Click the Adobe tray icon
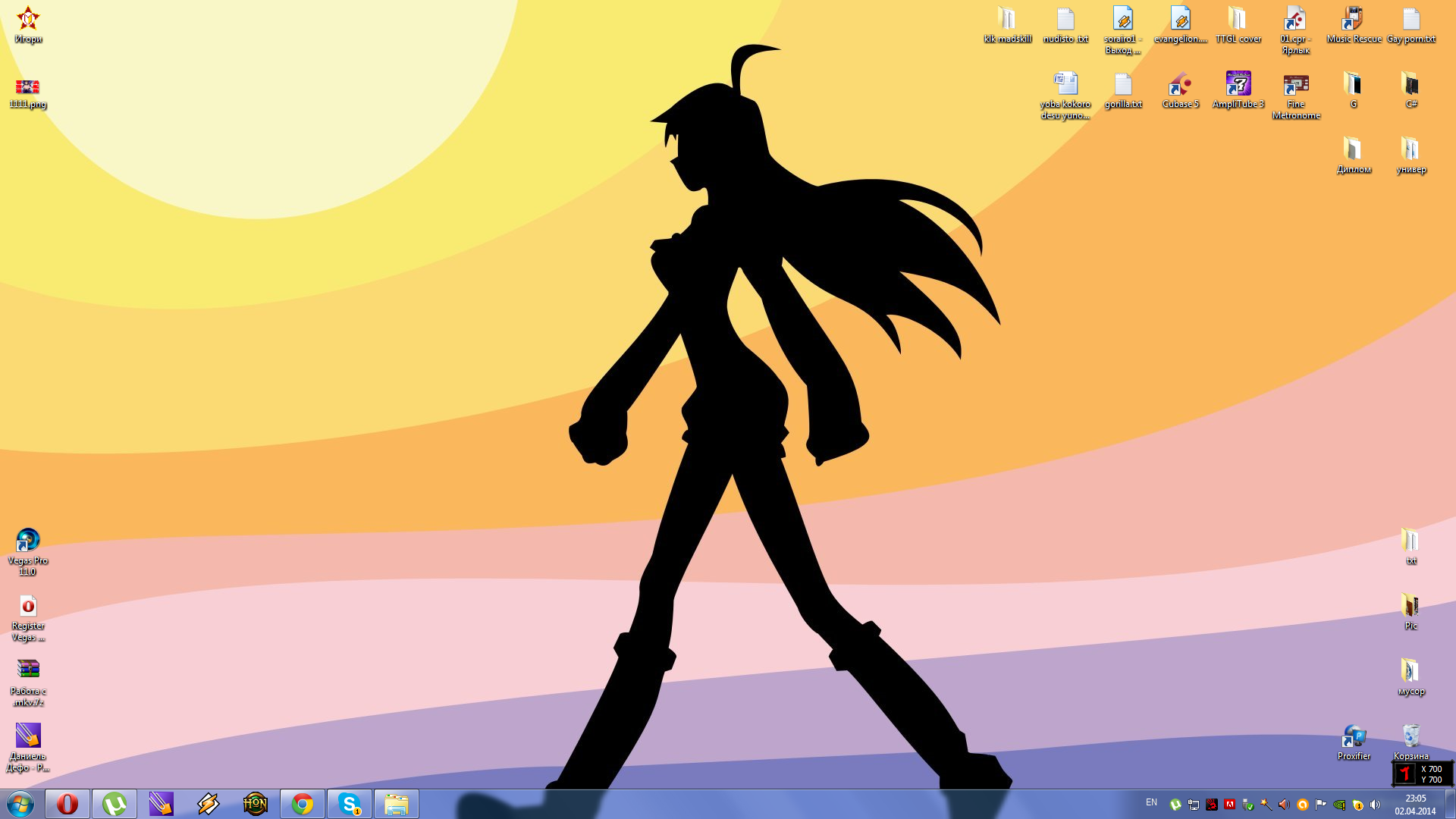1456x819 pixels. (1230, 805)
